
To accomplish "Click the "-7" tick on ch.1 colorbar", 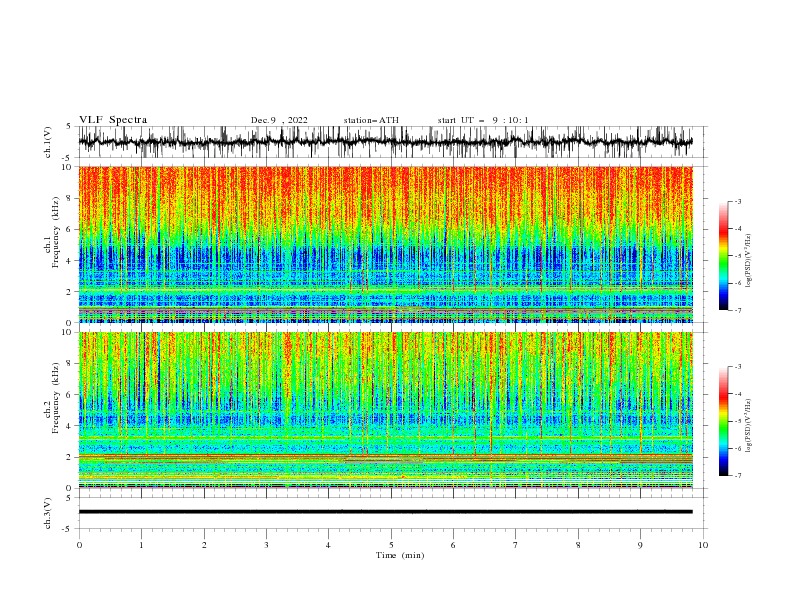I will click(738, 310).
